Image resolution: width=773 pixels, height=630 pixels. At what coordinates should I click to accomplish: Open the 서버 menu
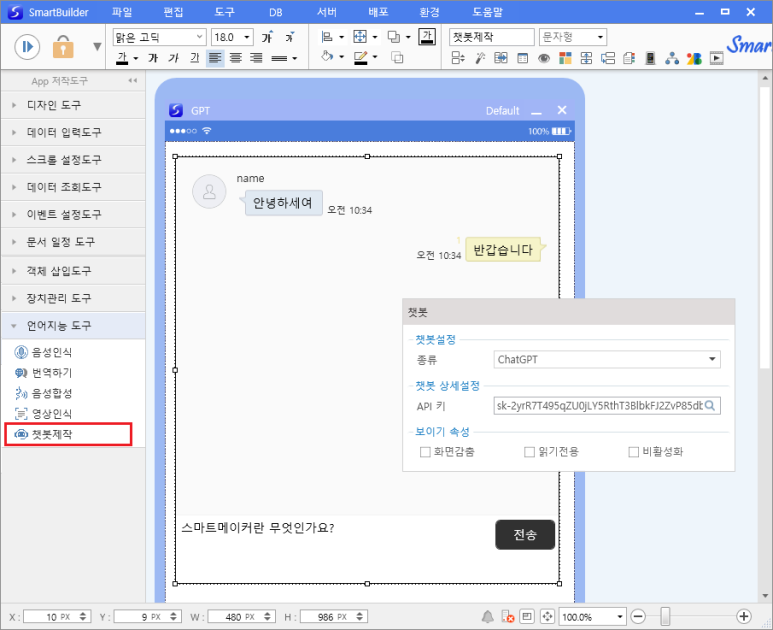point(327,12)
